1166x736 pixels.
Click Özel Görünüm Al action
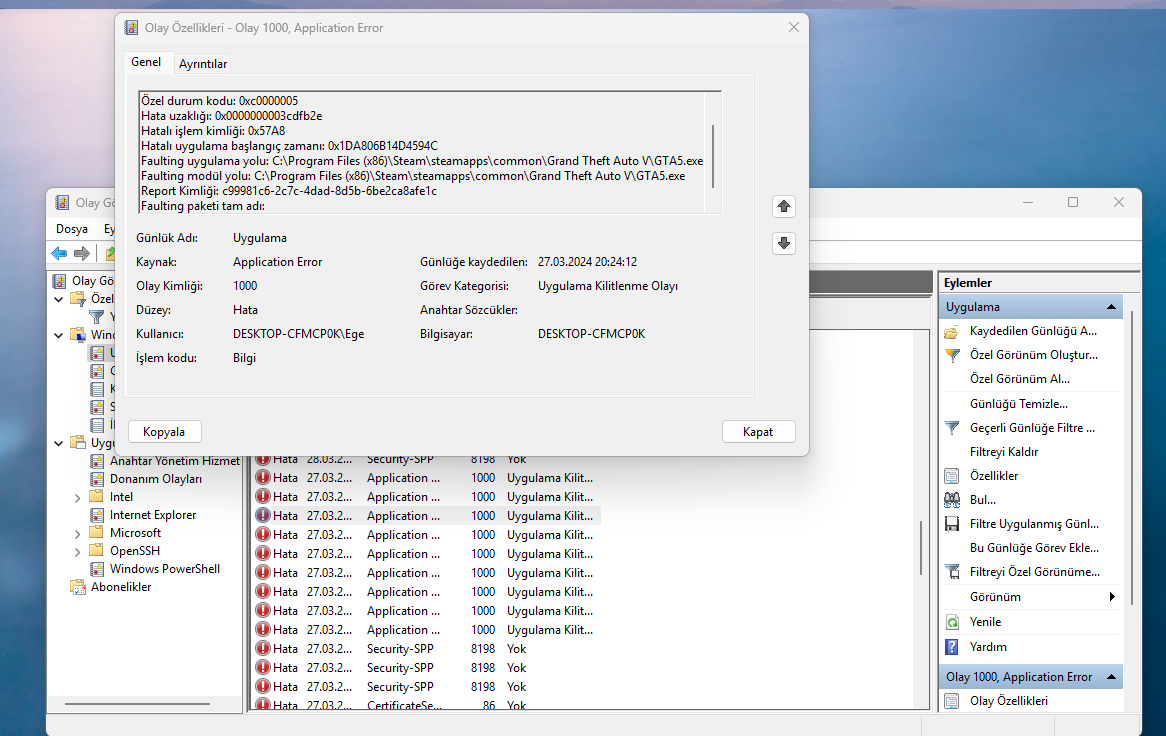[1020, 378]
